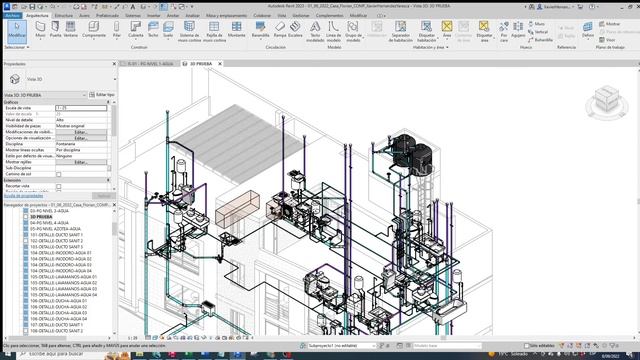The width and height of the screenshot is (640, 360).
Task: Select the Ventana window tool
Action: point(70,29)
